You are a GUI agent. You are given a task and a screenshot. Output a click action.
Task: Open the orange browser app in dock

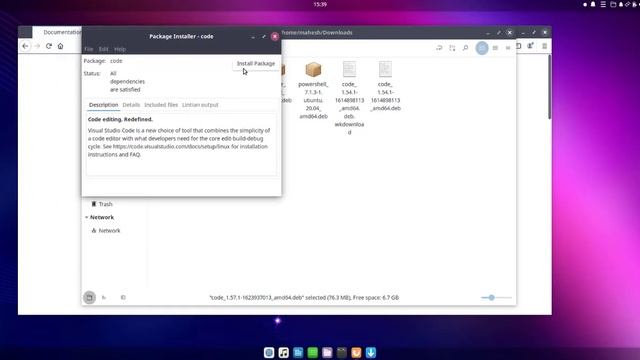(356, 352)
